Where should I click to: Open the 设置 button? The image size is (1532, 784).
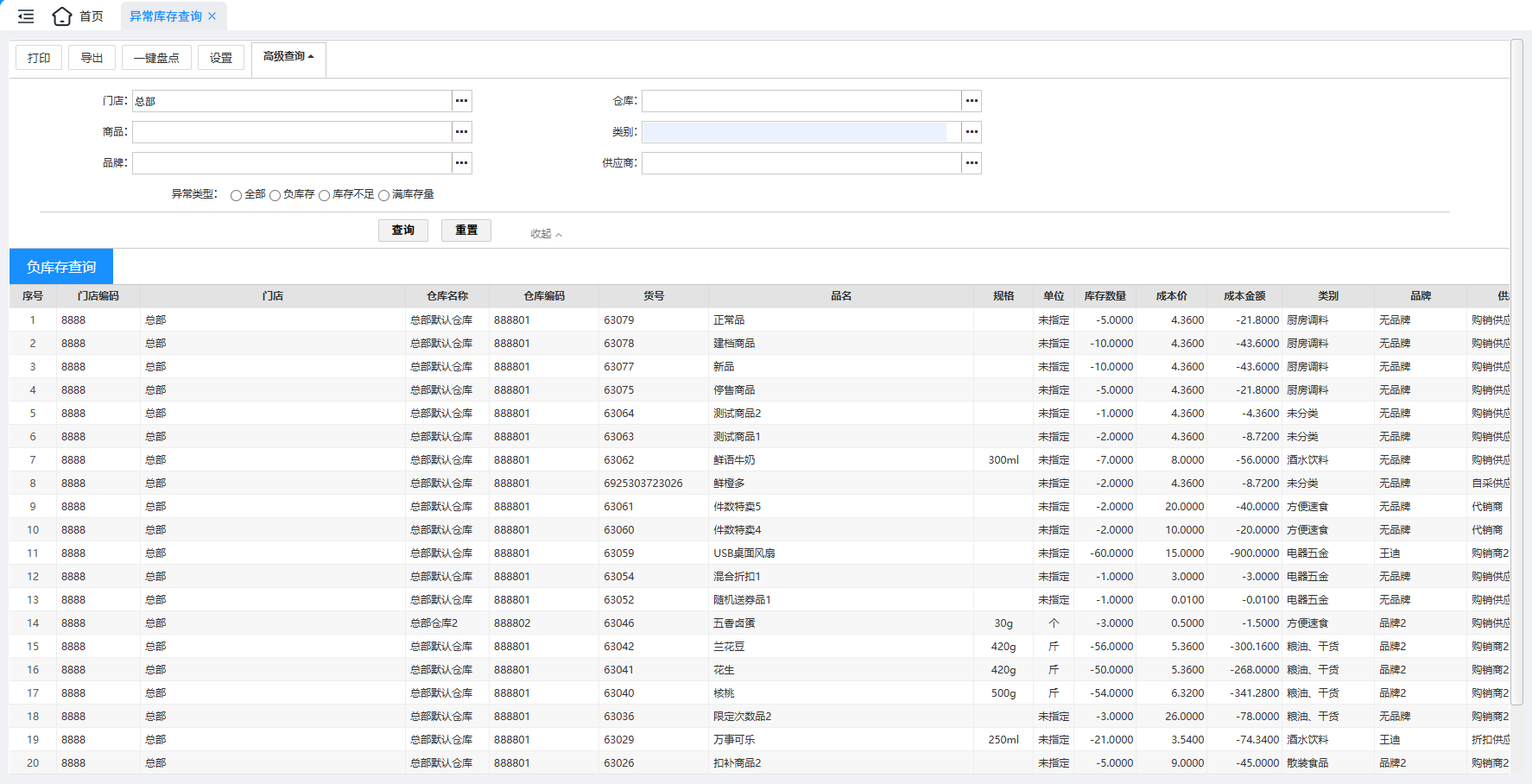[221, 58]
